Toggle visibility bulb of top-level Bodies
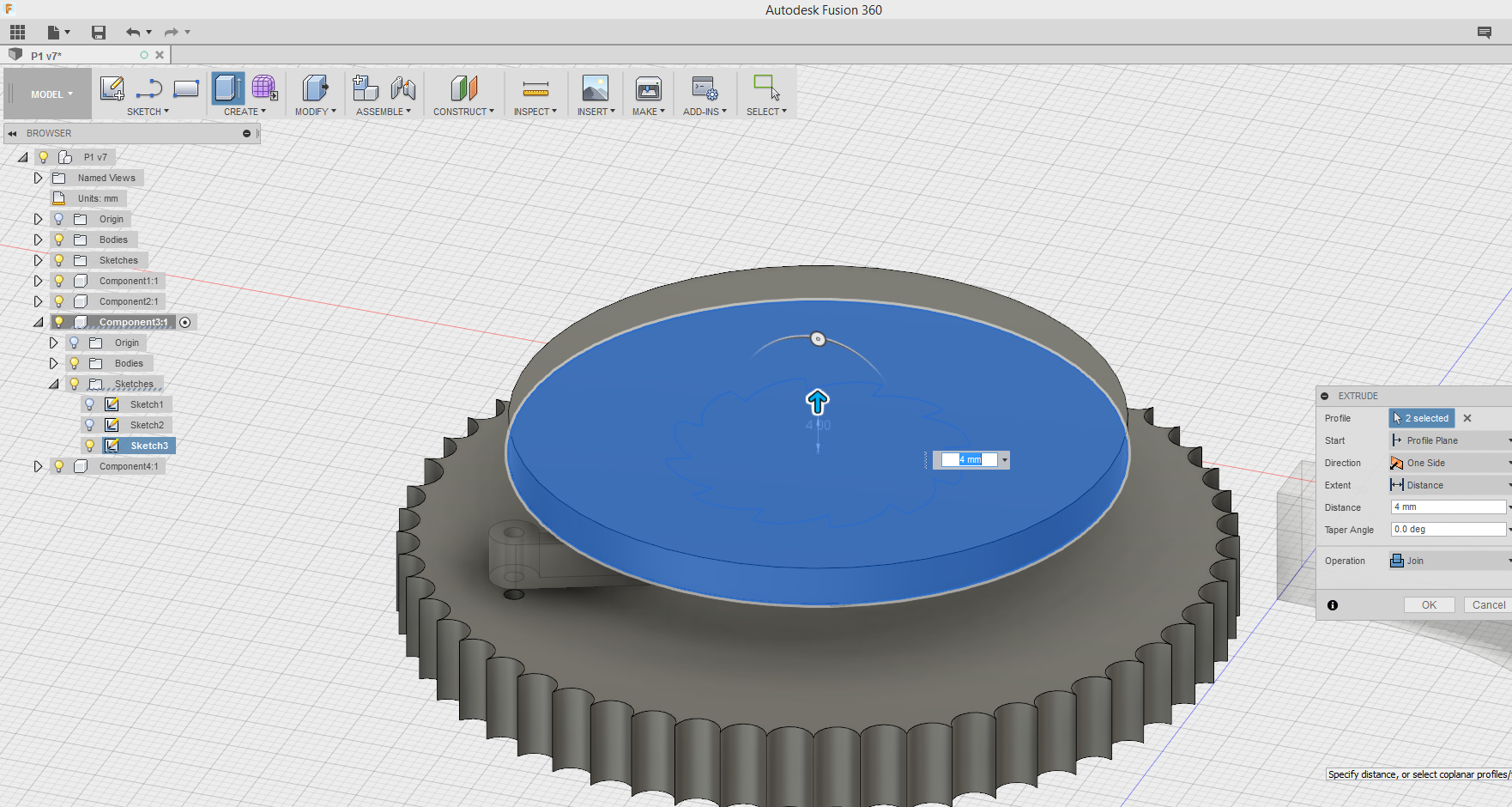The height and width of the screenshot is (807, 1512). (58, 240)
